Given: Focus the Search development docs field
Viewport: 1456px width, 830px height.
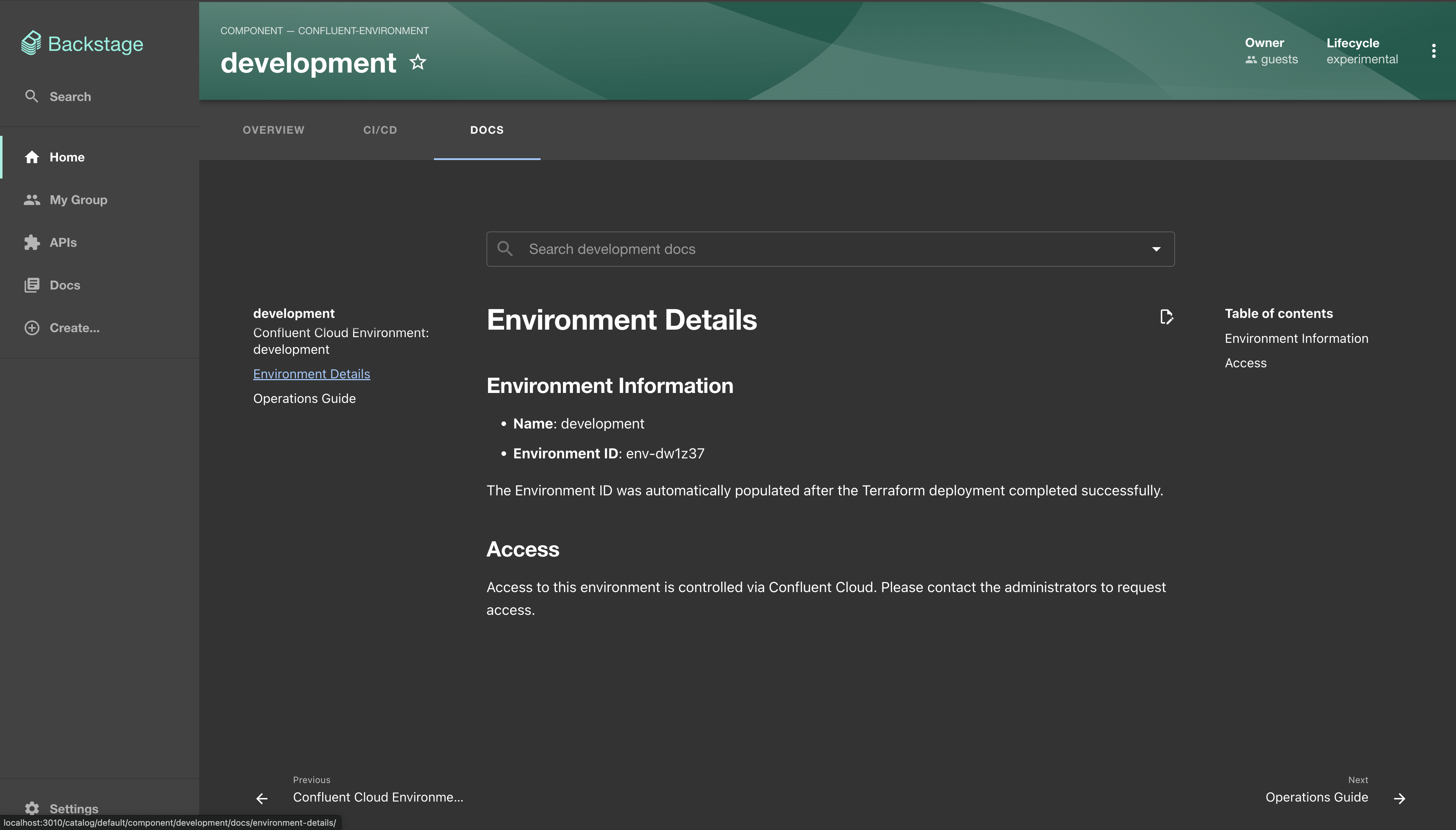Looking at the screenshot, I should (x=830, y=249).
